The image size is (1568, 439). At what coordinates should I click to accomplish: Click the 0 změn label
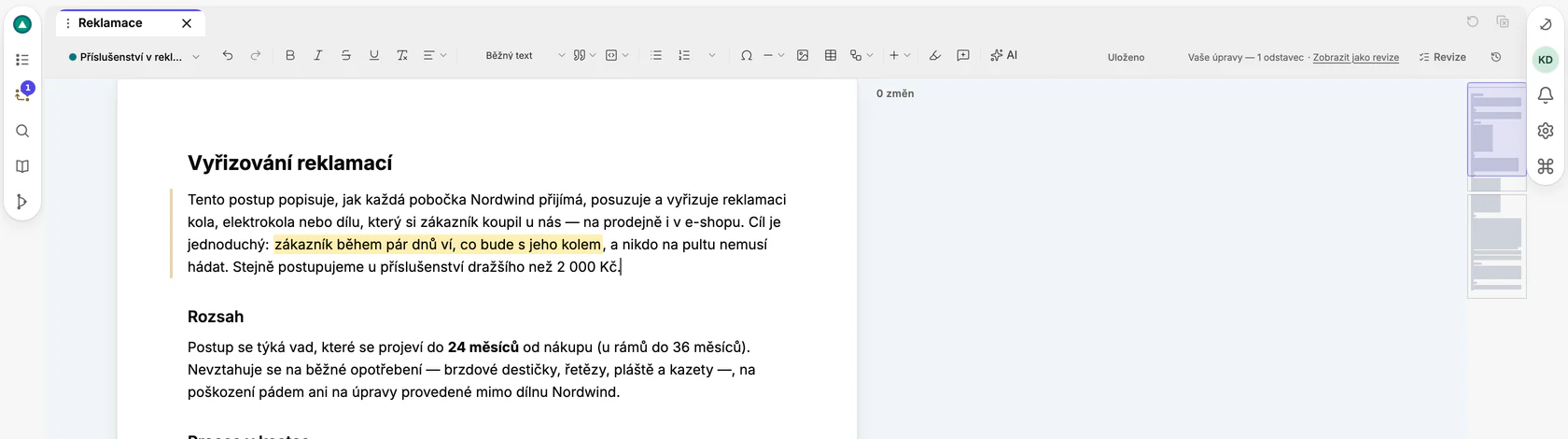click(895, 93)
